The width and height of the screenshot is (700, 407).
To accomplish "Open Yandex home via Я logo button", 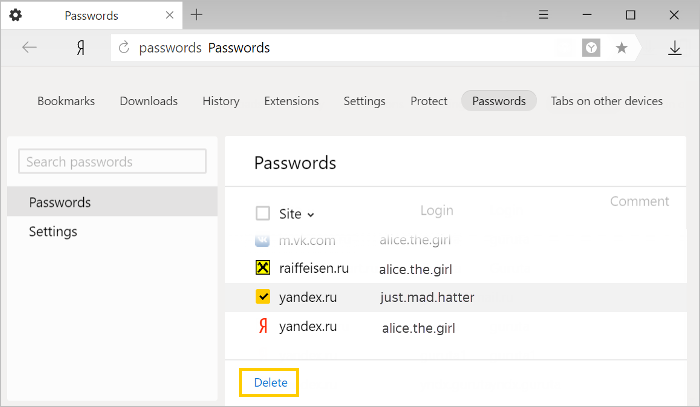I will [x=81, y=47].
